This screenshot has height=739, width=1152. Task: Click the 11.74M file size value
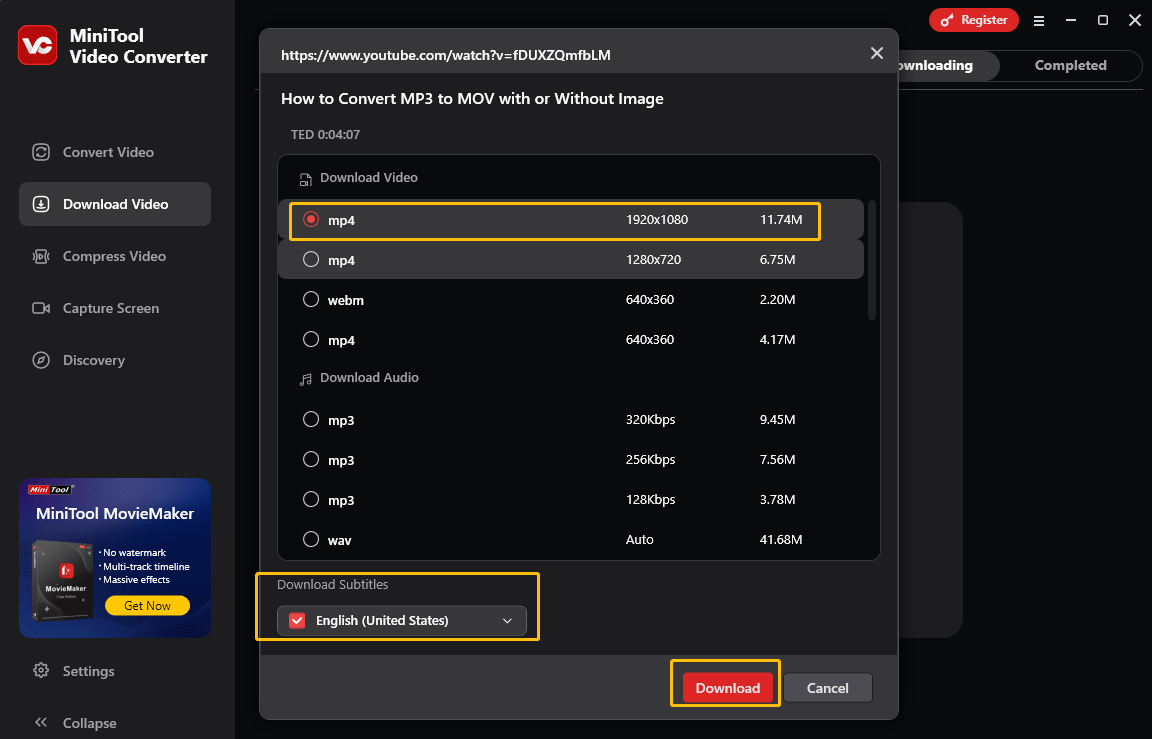pyautogui.click(x=781, y=220)
